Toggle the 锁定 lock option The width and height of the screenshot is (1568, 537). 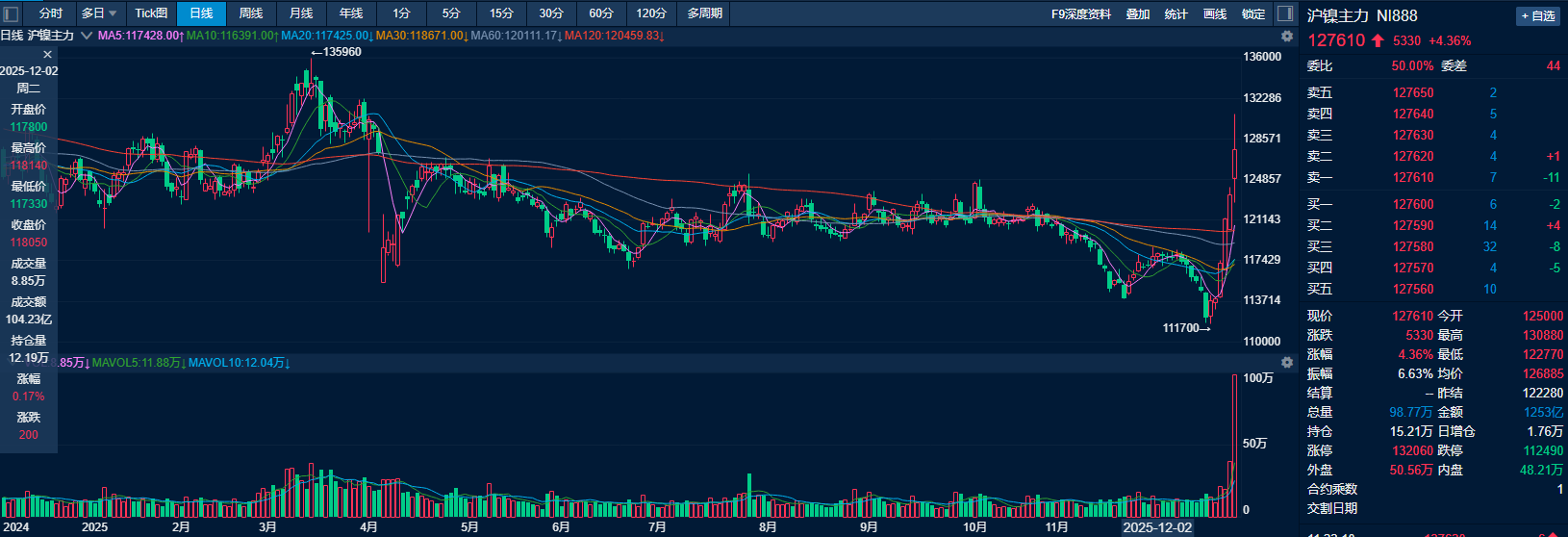[x=1253, y=14]
